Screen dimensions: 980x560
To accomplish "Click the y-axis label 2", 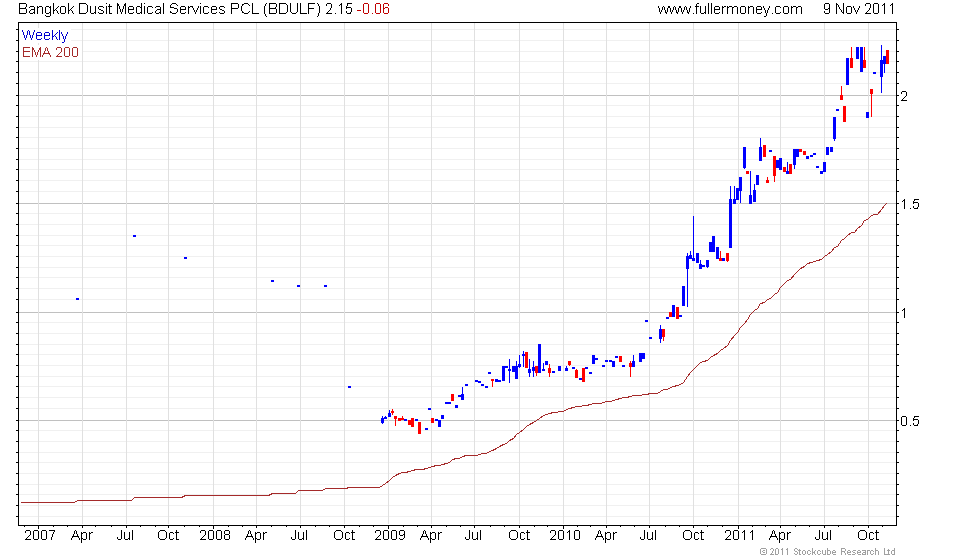I will coord(904,96).
